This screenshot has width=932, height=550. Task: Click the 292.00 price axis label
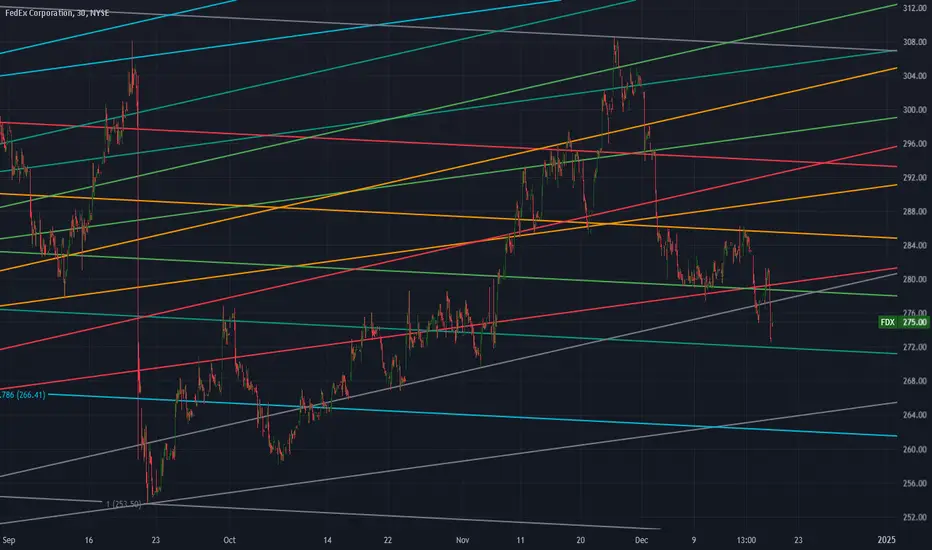click(x=915, y=178)
